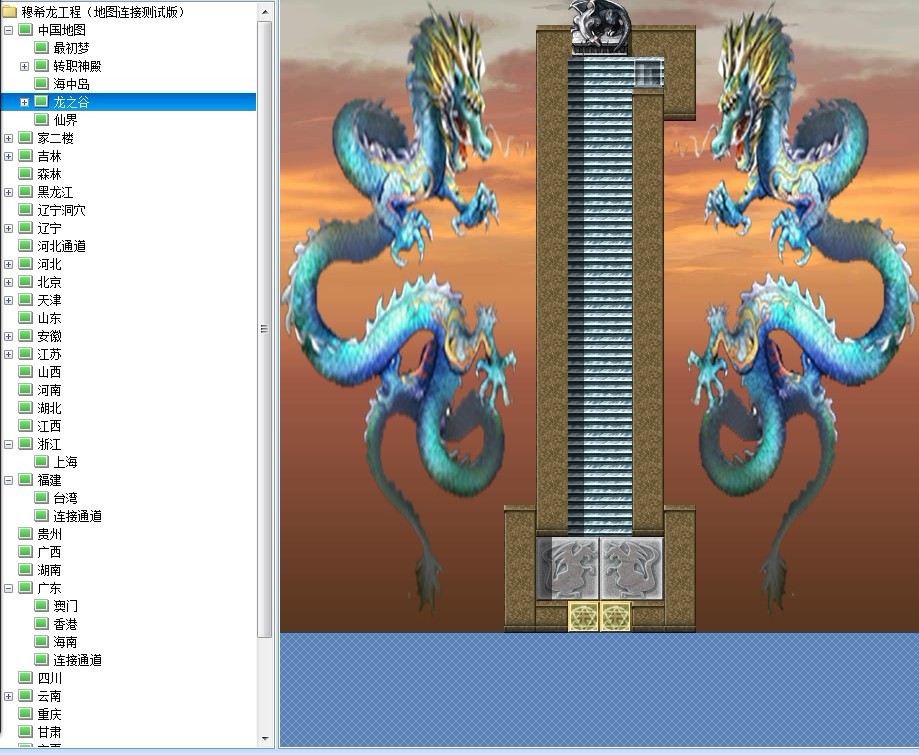Collapse the 福建 map node
This screenshot has width=919, height=755.
click(8, 480)
